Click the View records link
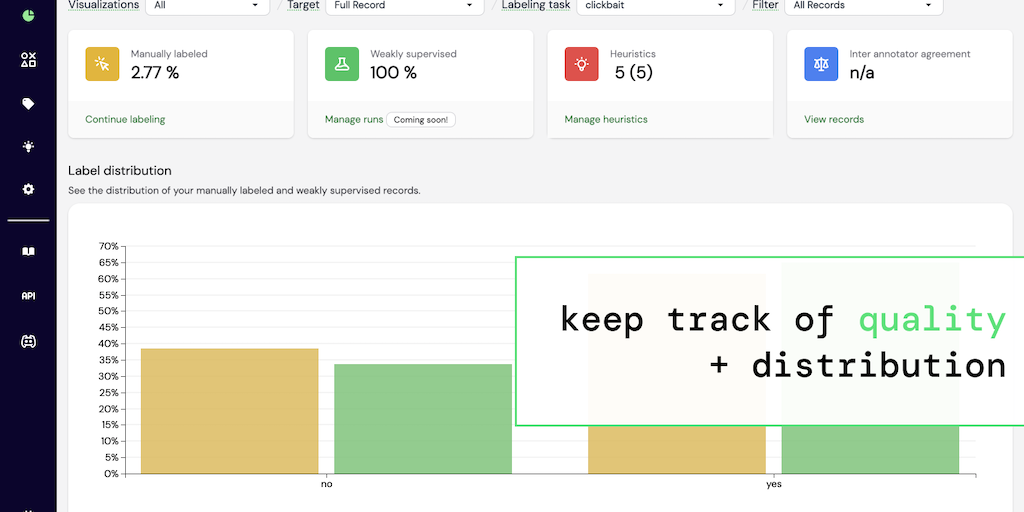Screen dimensions: 1024x512 point(834,120)
